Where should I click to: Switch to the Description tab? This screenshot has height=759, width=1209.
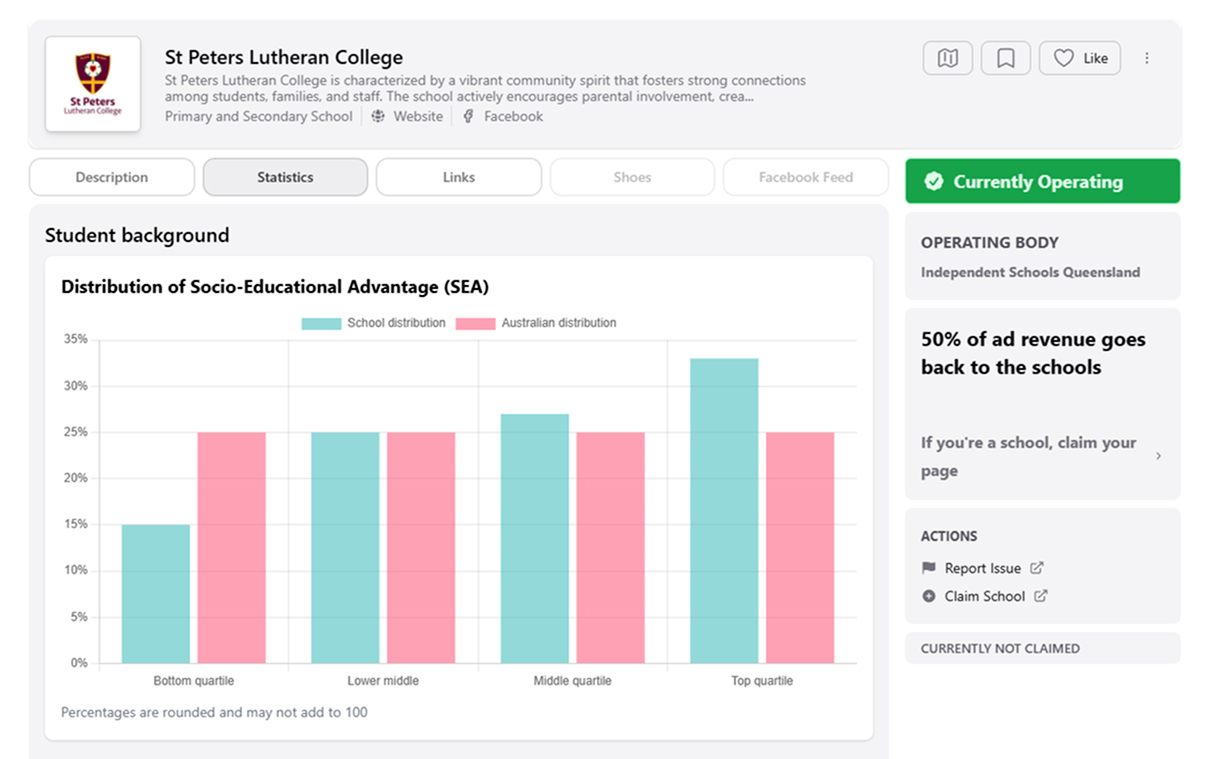tap(111, 176)
